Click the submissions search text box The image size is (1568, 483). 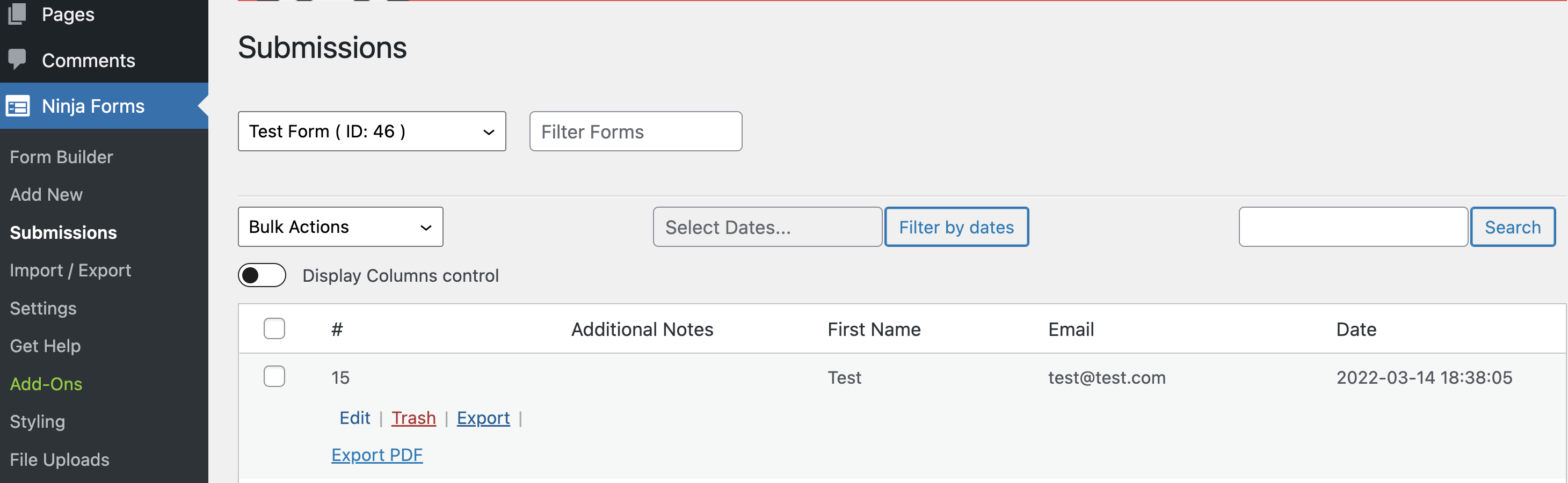(x=1353, y=227)
